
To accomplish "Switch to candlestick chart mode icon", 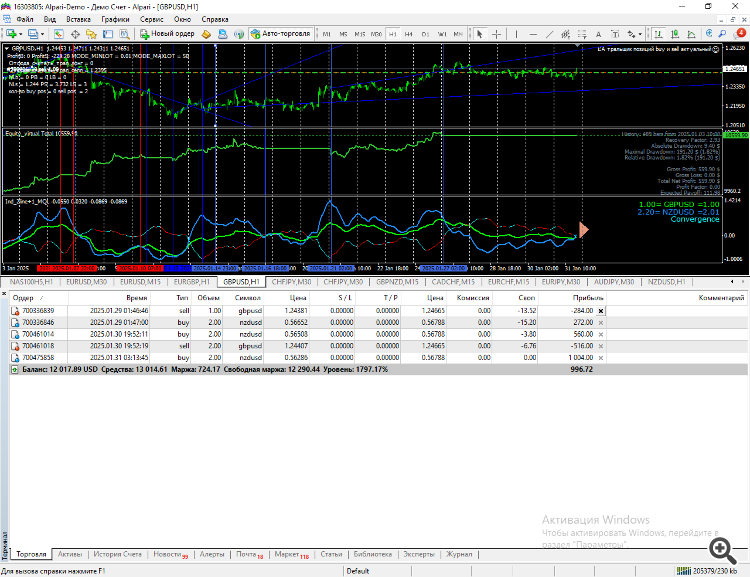I will coord(675,34).
